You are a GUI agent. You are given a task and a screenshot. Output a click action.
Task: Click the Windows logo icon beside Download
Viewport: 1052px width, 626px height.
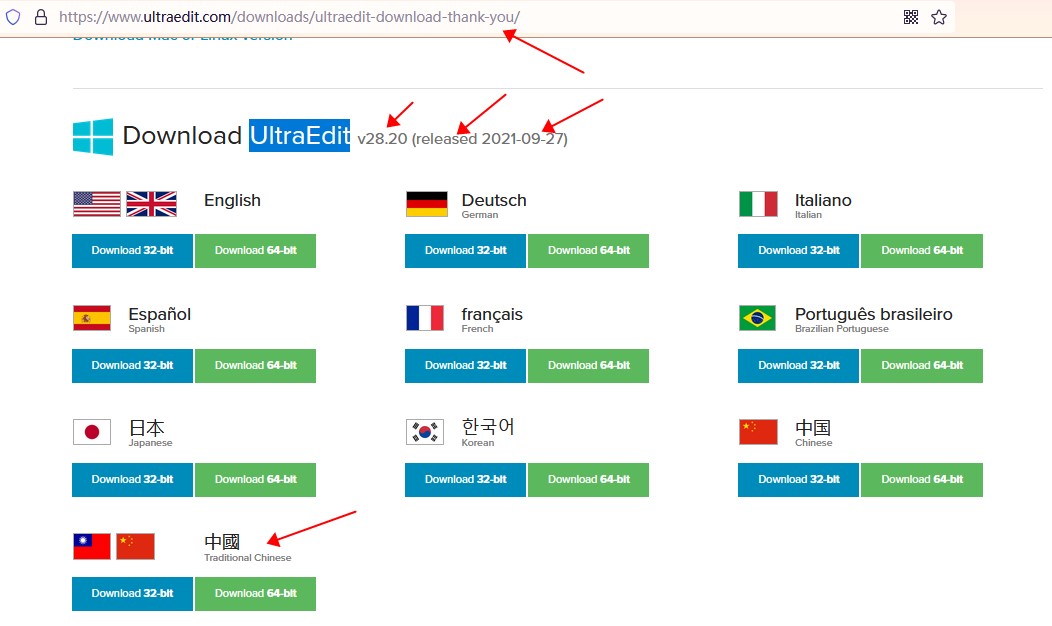(93, 137)
